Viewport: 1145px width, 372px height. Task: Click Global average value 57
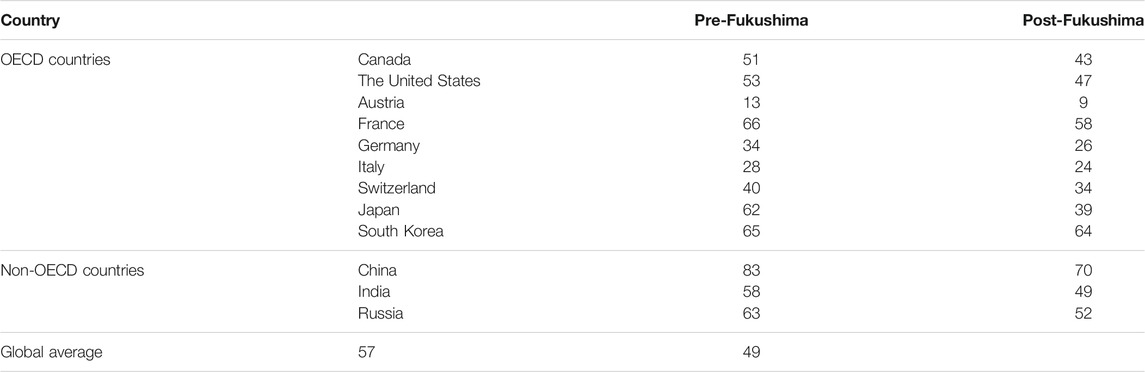367,352
